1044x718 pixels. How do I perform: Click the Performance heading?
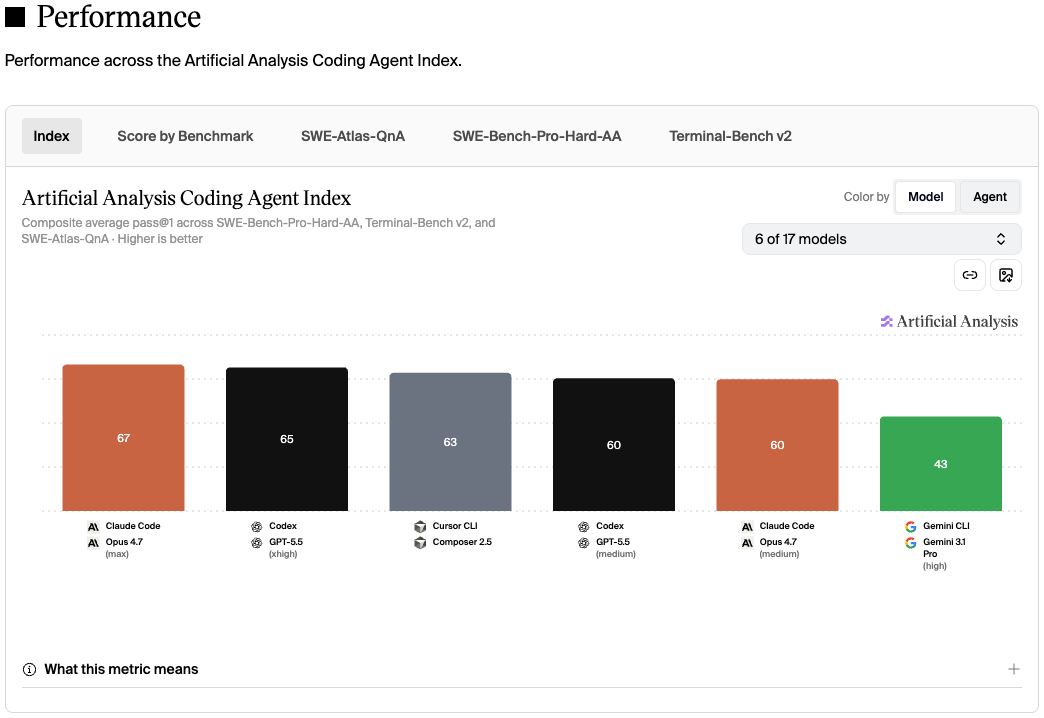119,16
